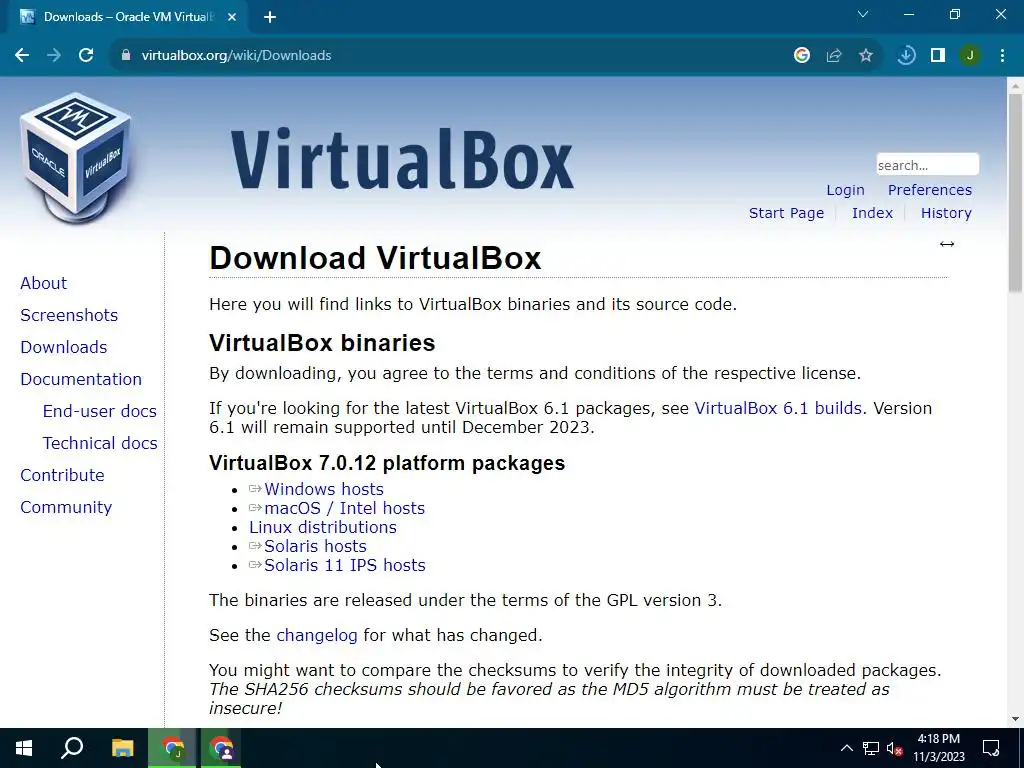
Task: Open the Linux distributions link
Action: click(323, 527)
